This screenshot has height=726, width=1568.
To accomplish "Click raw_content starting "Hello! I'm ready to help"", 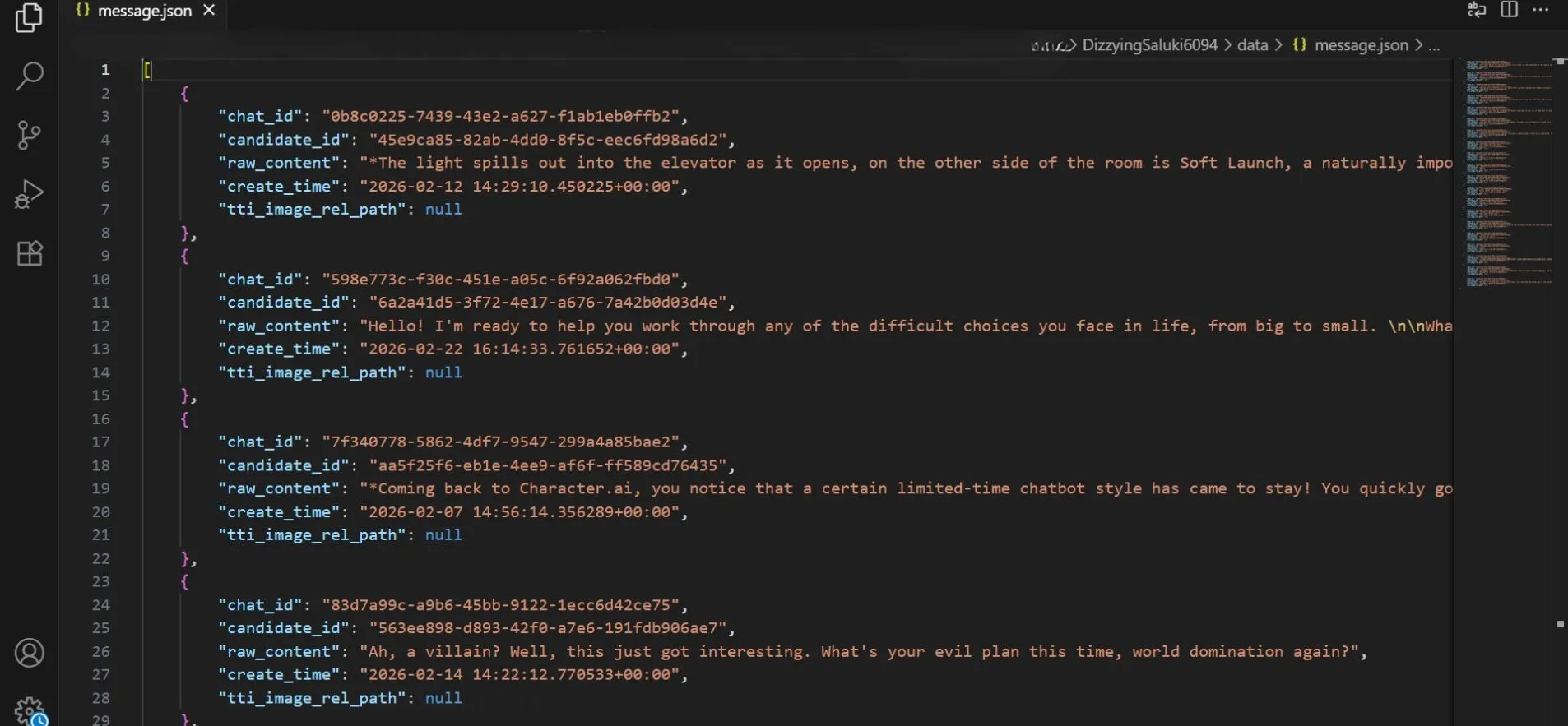I will (906, 326).
